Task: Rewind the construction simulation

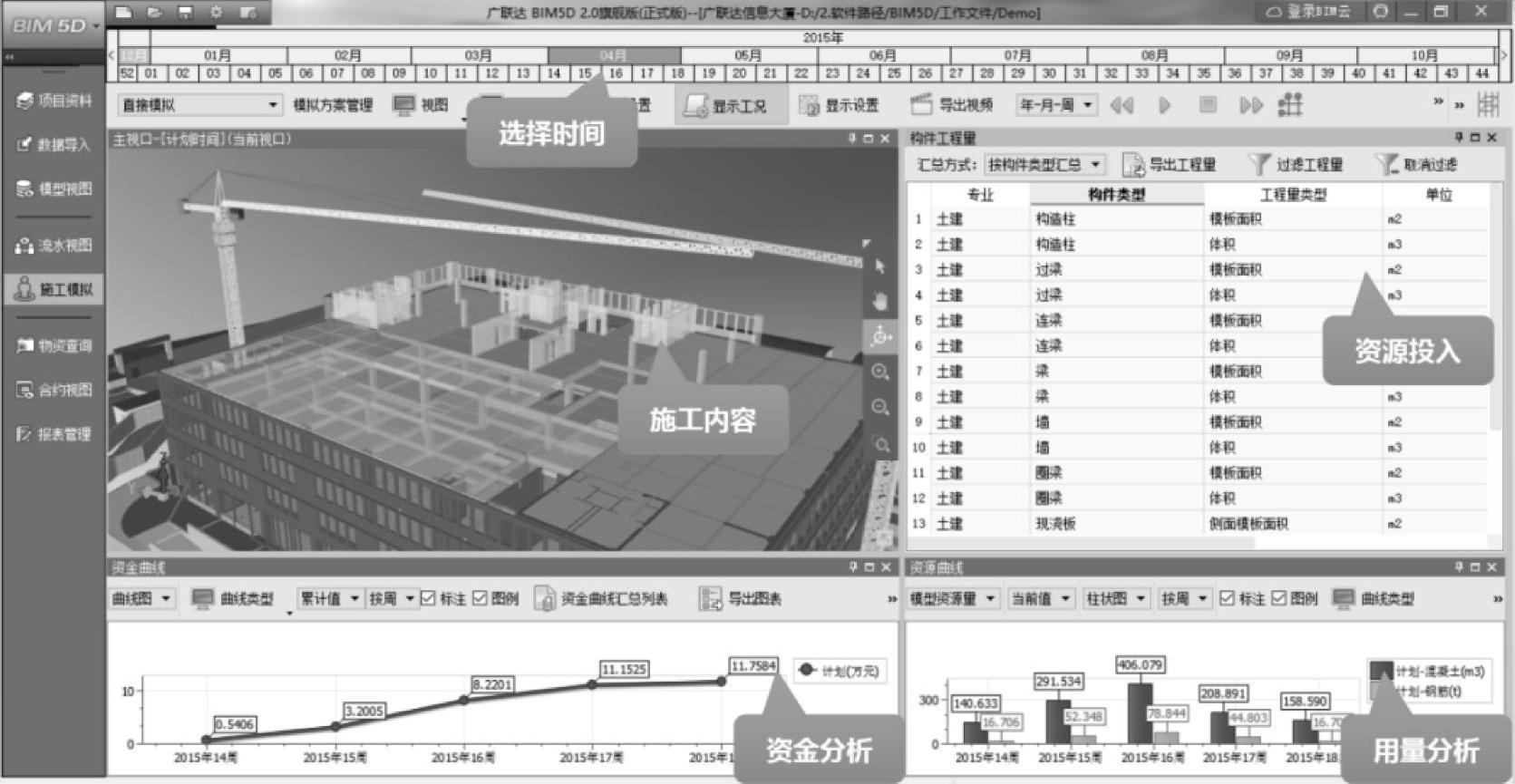Action: click(1122, 105)
